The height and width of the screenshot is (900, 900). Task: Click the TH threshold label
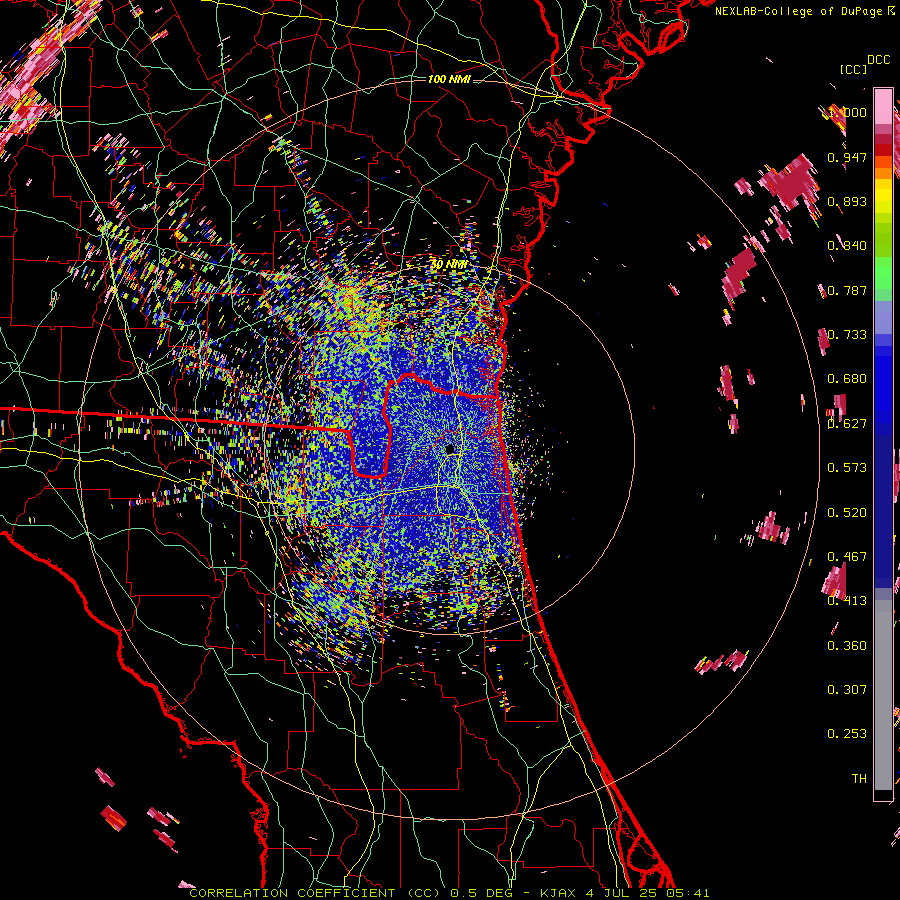[859, 779]
